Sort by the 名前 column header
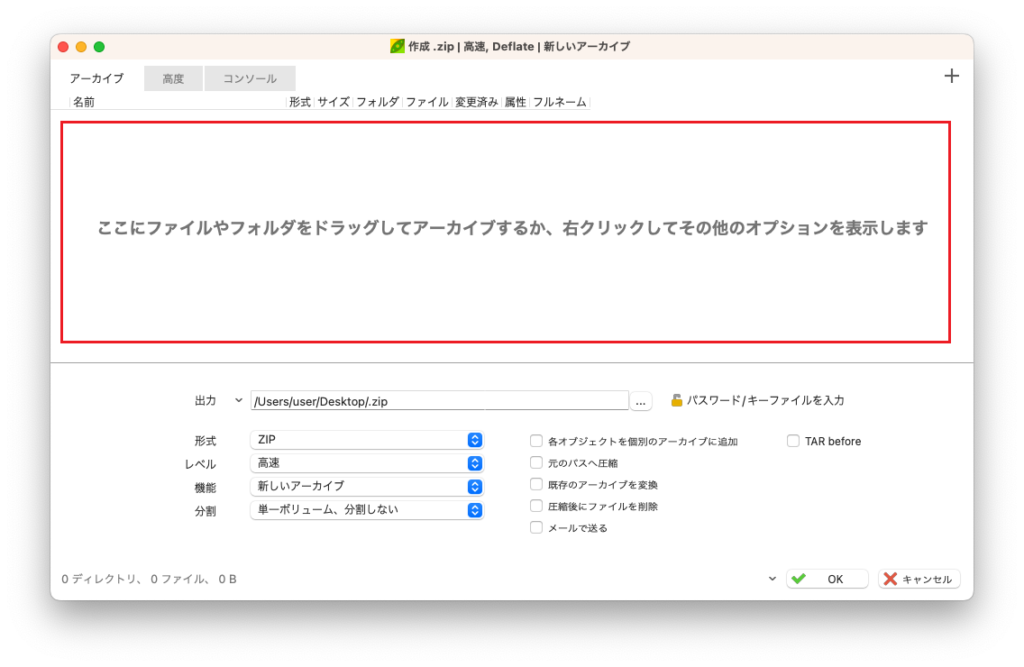Image resolution: width=1024 pixels, height=667 pixels. 84,102
